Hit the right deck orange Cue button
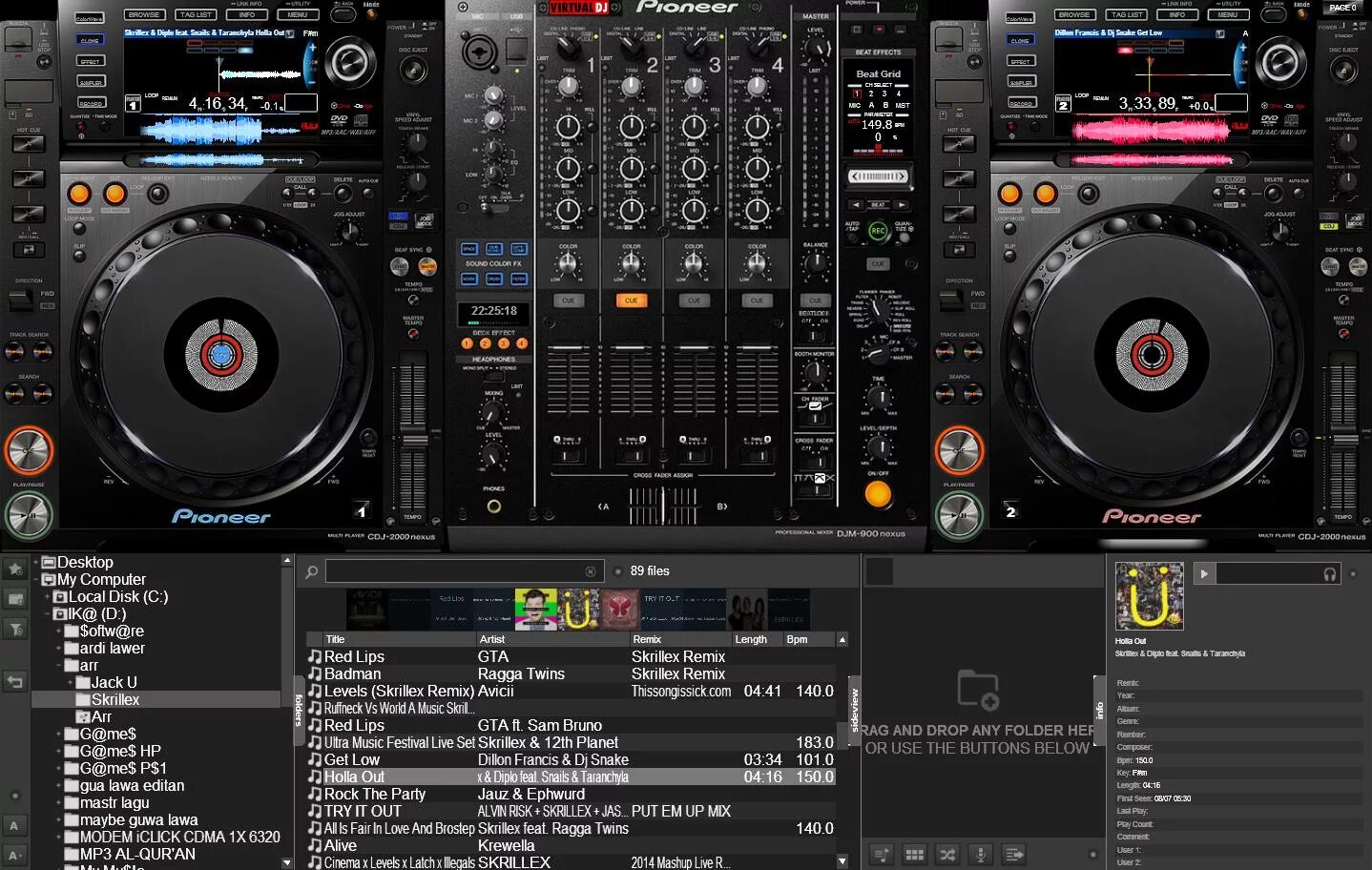 click(x=959, y=450)
